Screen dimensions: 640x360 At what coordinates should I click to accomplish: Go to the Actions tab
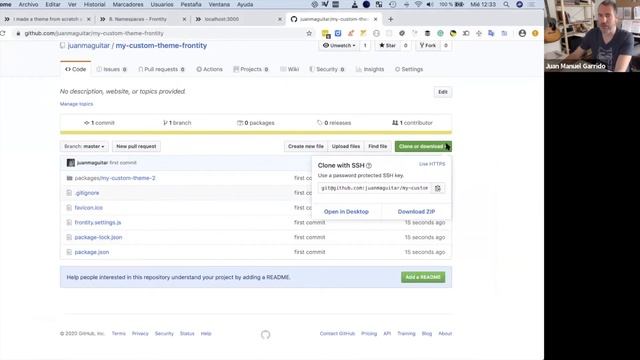pos(209,69)
